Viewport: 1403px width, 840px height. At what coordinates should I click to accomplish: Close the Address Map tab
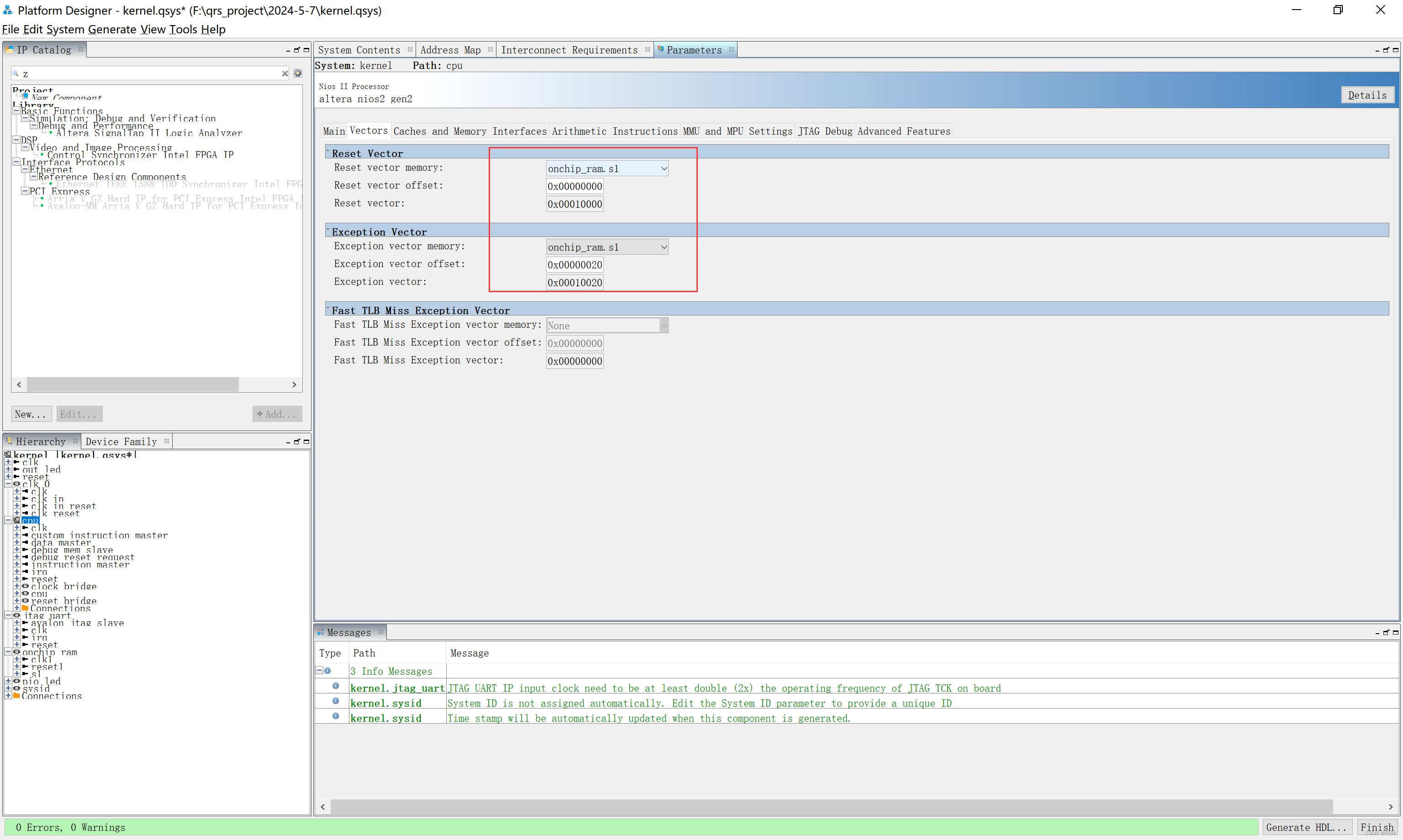click(x=491, y=49)
